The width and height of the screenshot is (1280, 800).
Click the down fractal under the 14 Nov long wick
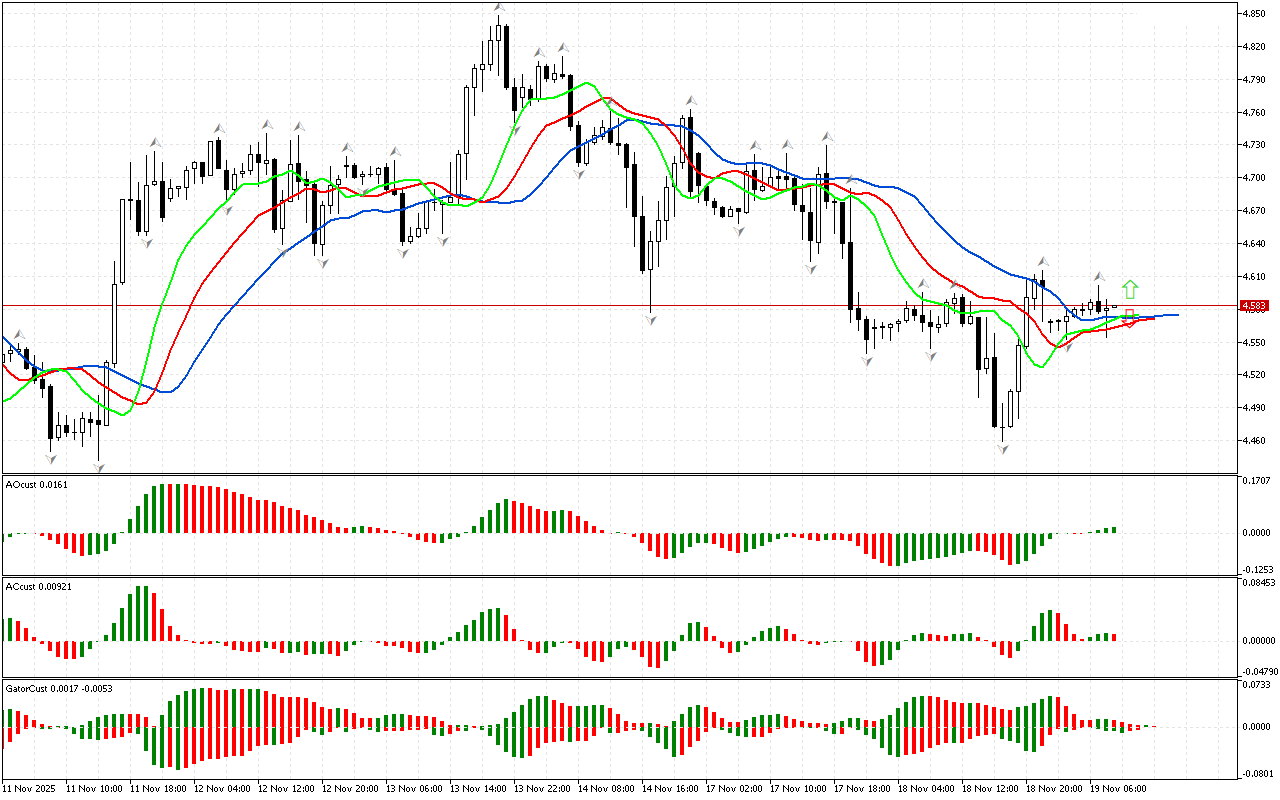651,319
